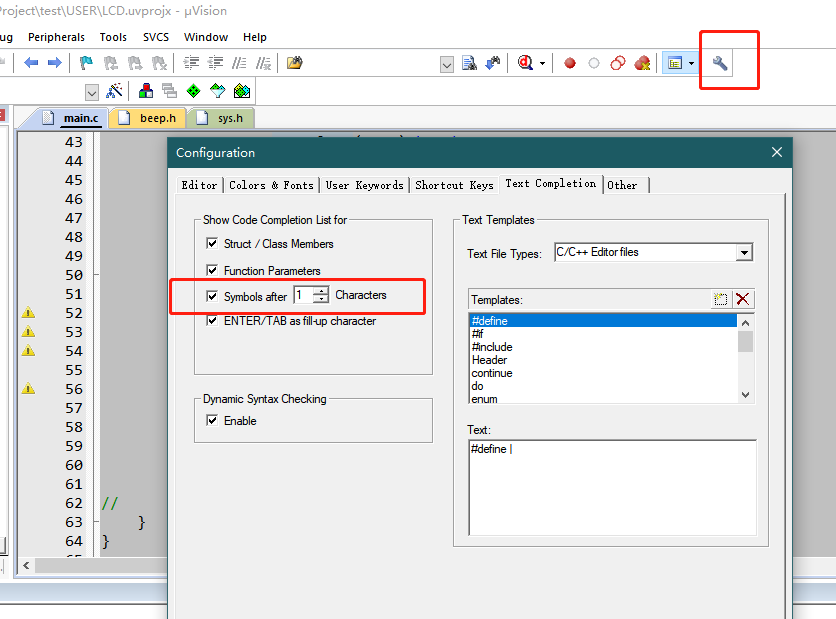This screenshot has width=836, height=619.
Task: Switch to the User Keywords tab
Action: [365, 185]
